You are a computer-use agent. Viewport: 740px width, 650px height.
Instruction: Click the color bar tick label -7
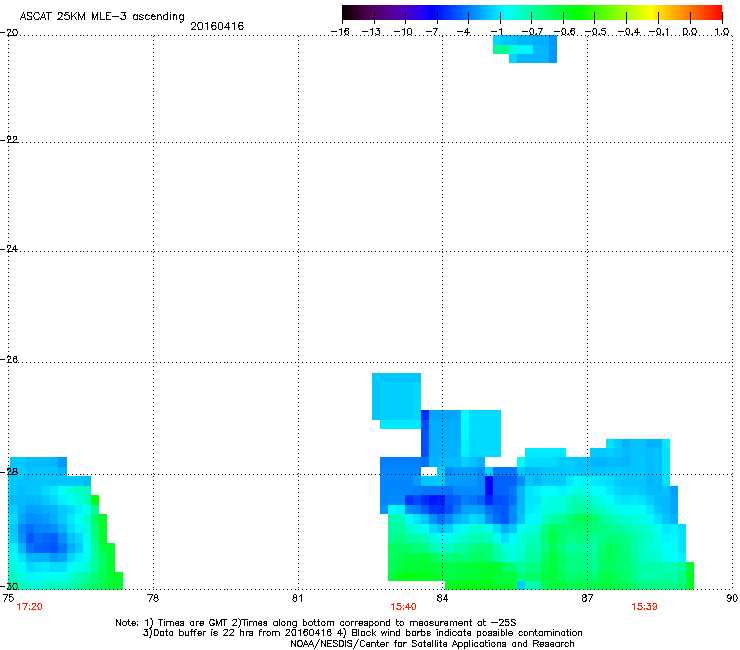(433, 32)
